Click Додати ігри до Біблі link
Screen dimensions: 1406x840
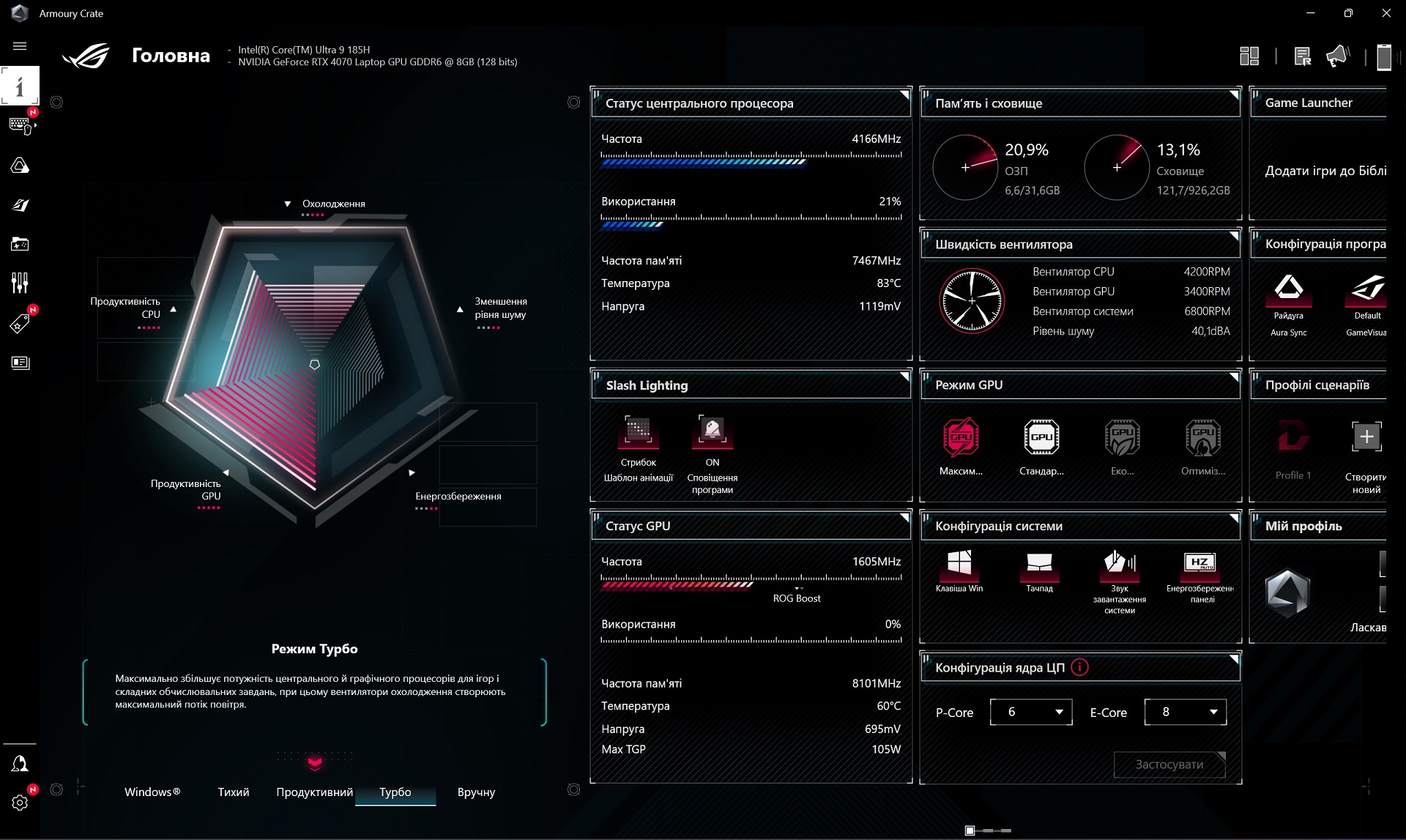click(x=1325, y=171)
